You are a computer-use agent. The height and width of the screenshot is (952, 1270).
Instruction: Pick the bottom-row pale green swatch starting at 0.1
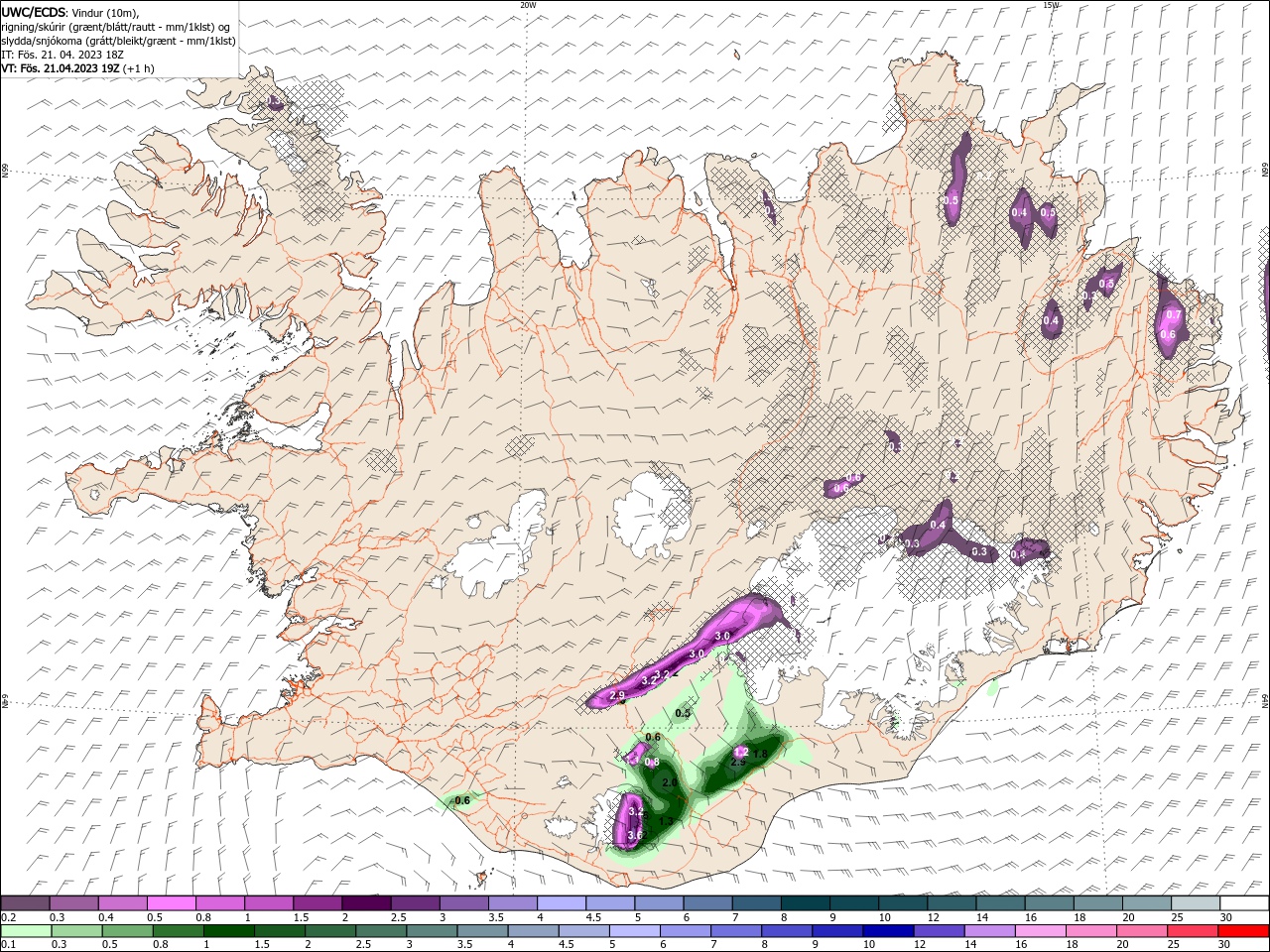click(x=25, y=931)
